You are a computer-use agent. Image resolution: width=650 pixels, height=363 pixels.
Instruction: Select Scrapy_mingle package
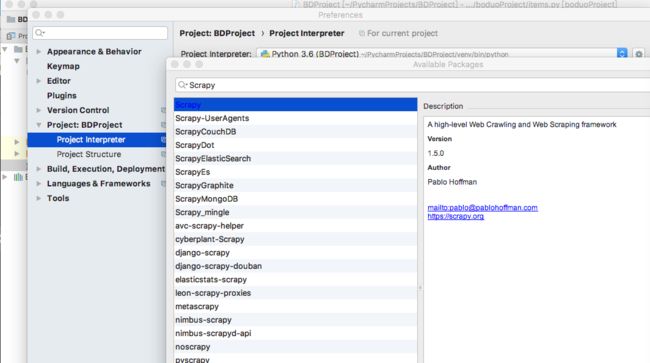click(x=296, y=212)
